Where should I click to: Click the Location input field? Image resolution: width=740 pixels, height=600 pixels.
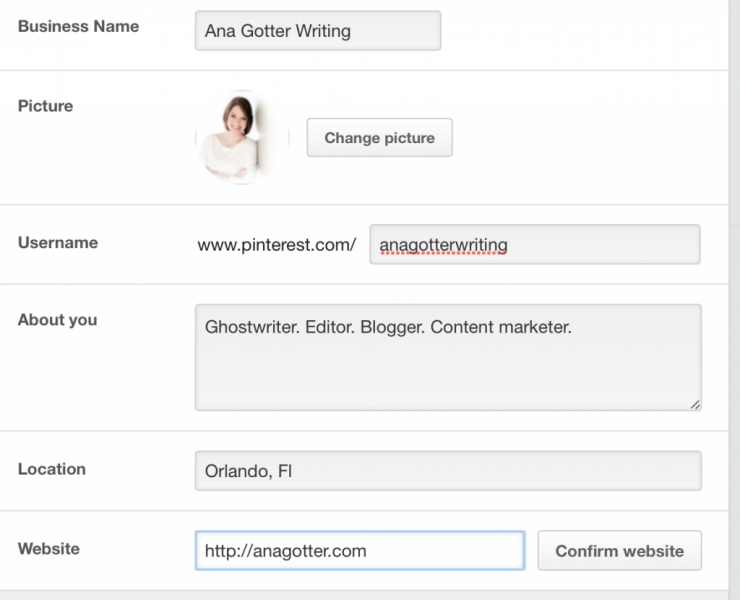[x=448, y=471]
